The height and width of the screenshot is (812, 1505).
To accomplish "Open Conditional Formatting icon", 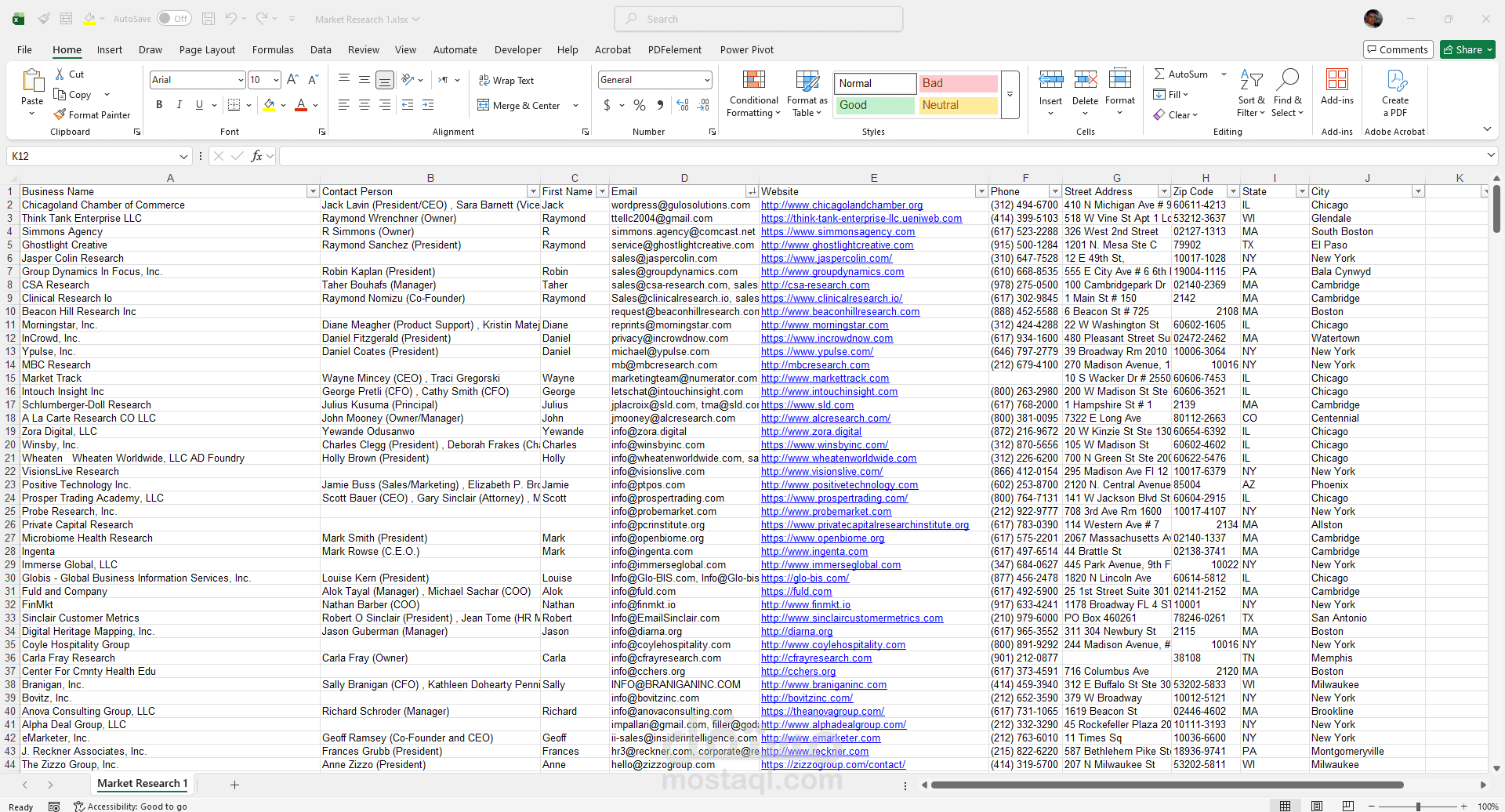I will (x=754, y=81).
